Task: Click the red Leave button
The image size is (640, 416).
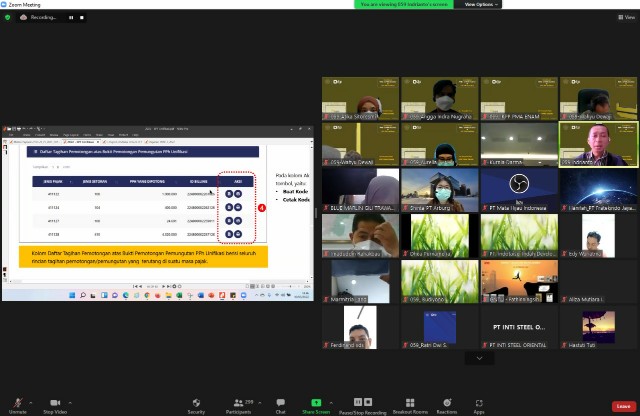Action: coord(623,406)
